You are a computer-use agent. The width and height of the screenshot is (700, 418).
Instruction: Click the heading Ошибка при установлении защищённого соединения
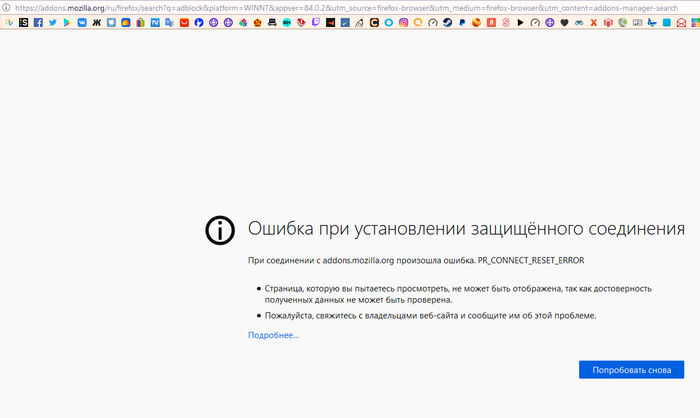click(x=466, y=229)
